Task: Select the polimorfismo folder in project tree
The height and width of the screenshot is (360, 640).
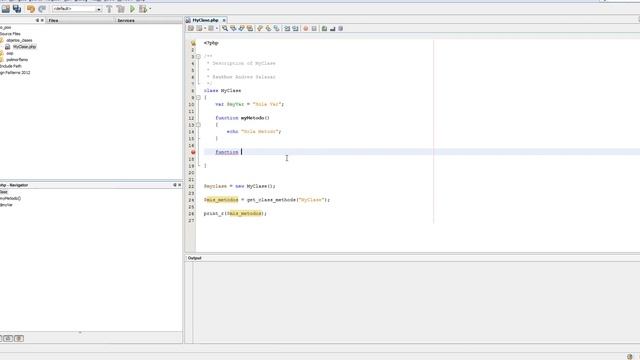Action: pyautogui.click(x=17, y=60)
